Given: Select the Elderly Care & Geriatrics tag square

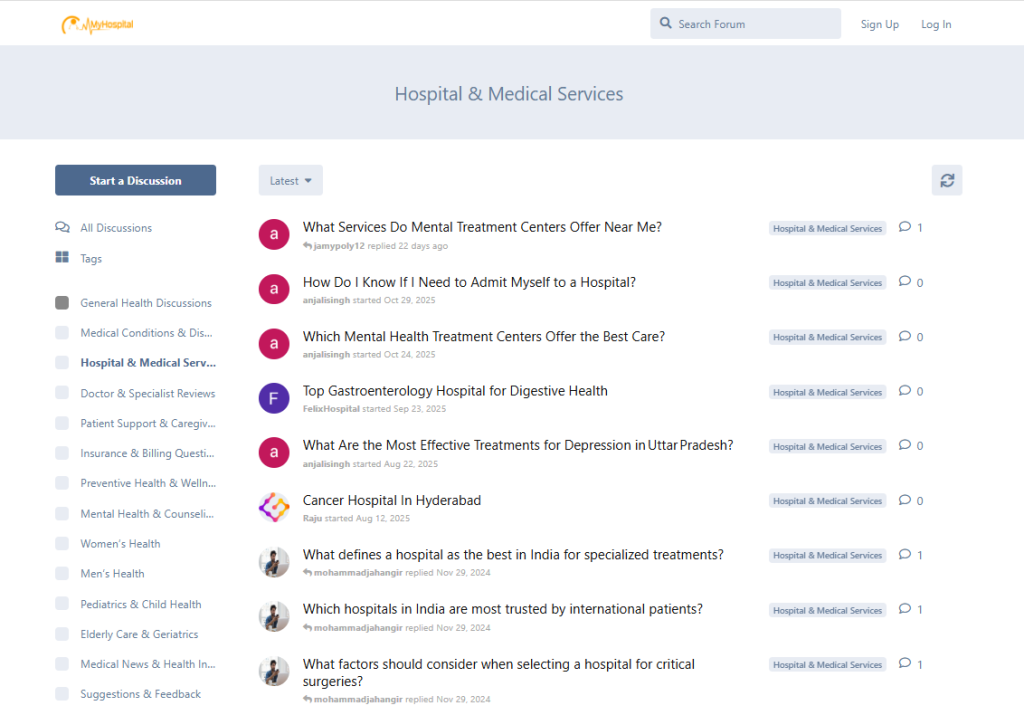Looking at the screenshot, I should pyautogui.click(x=62, y=634).
